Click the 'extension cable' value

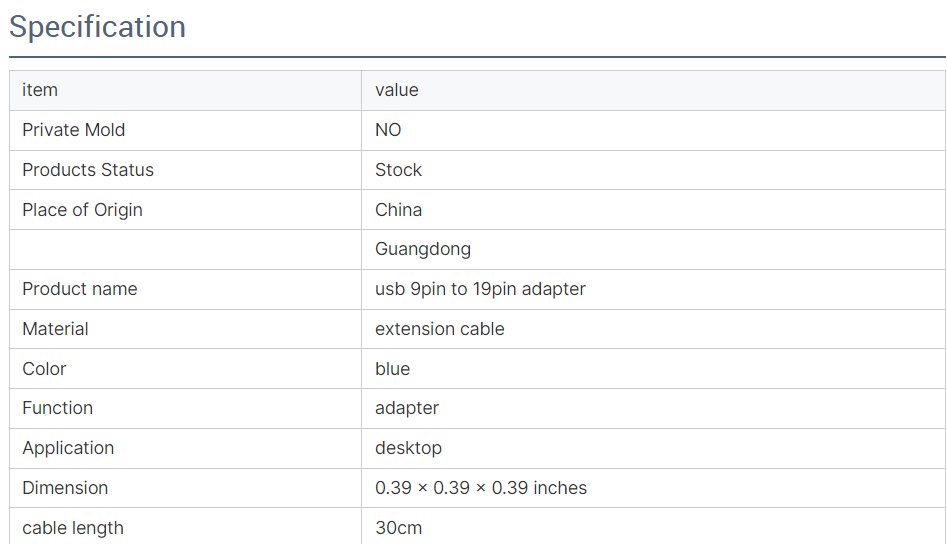439,329
